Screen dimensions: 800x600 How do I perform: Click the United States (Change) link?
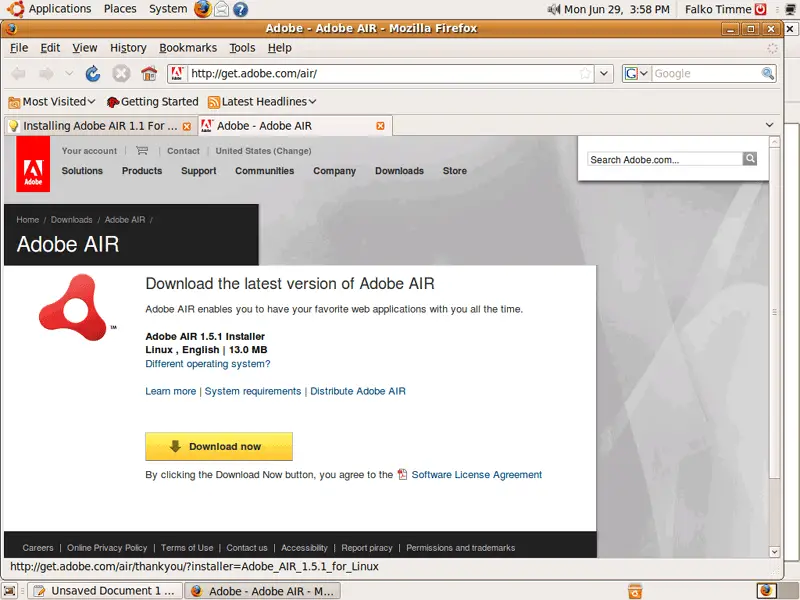point(263,151)
